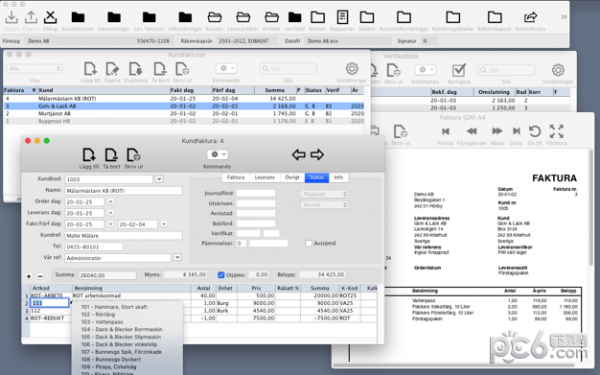
Task: Toggle the Utjämn checkbox
Action: coord(221,275)
